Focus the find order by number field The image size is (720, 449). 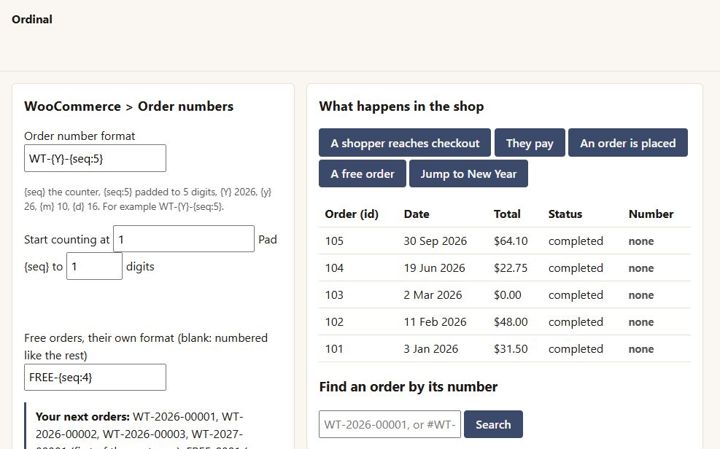click(x=390, y=424)
